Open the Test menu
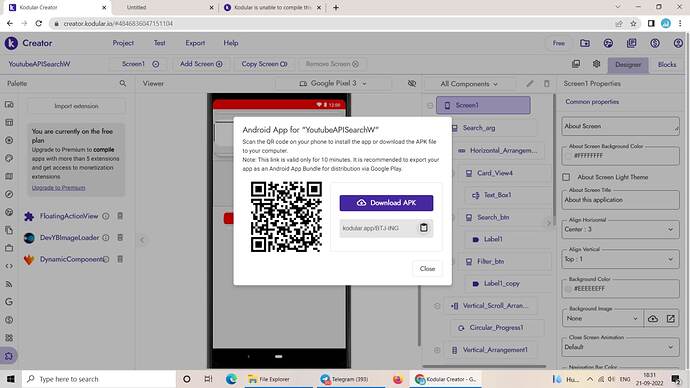The width and height of the screenshot is (690, 388). 159,43
